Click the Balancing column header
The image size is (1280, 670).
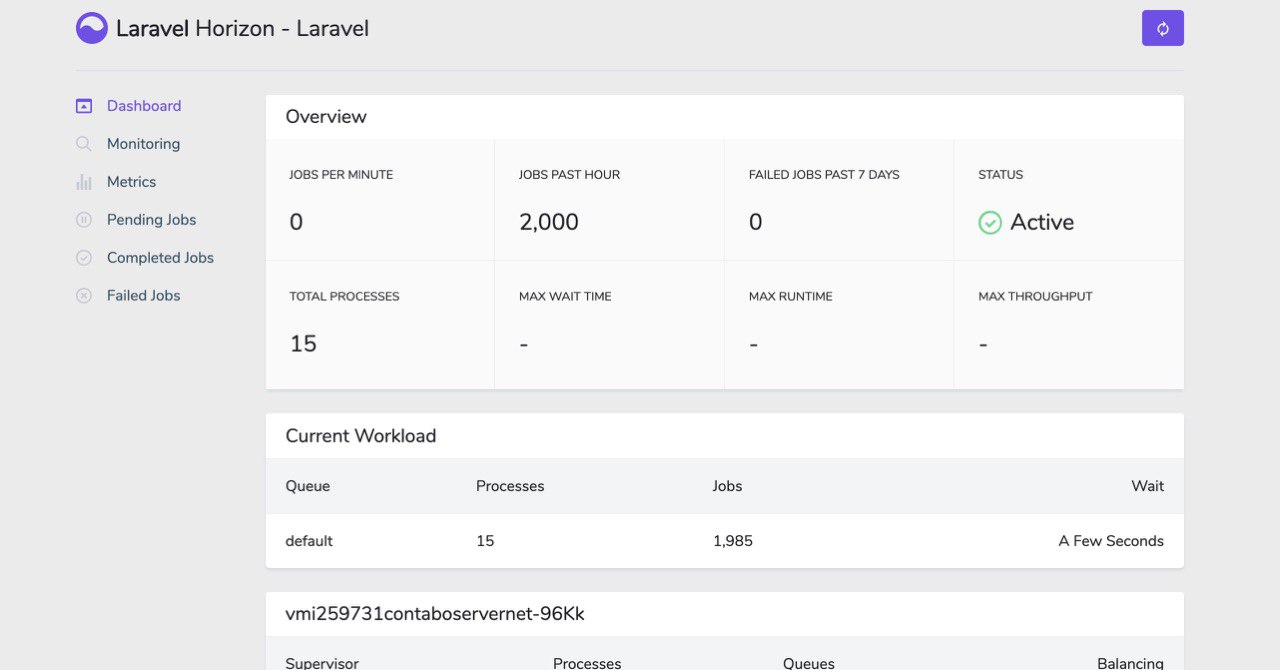coord(1130,663)
